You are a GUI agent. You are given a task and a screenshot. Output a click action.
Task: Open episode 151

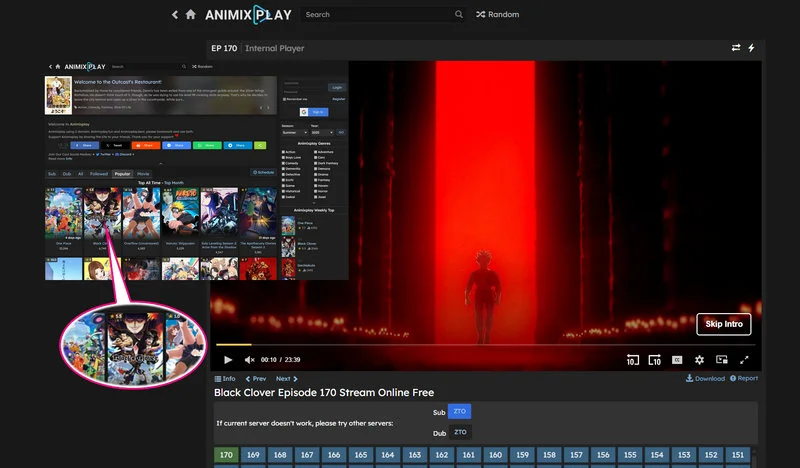pos(738,455)
